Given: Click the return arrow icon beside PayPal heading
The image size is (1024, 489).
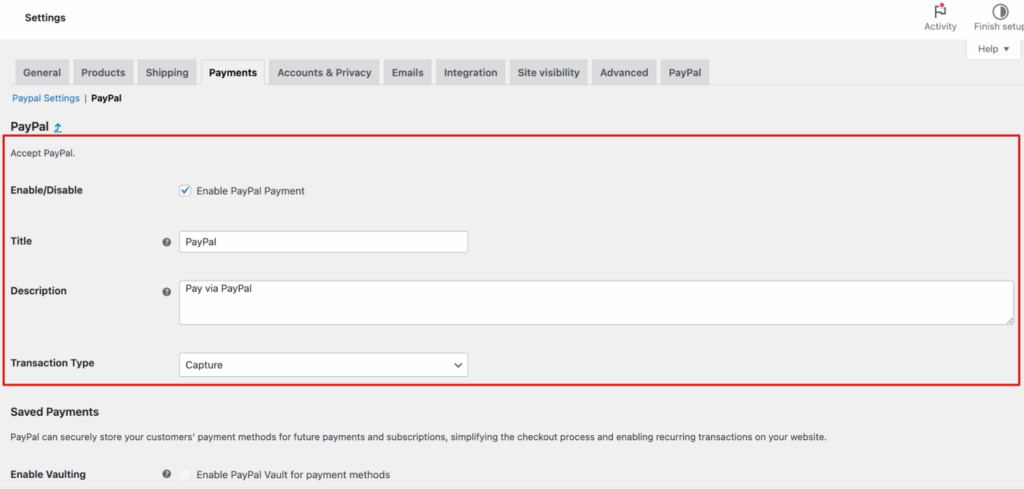Looking at the screenshot, I should [x=57, y=128].
